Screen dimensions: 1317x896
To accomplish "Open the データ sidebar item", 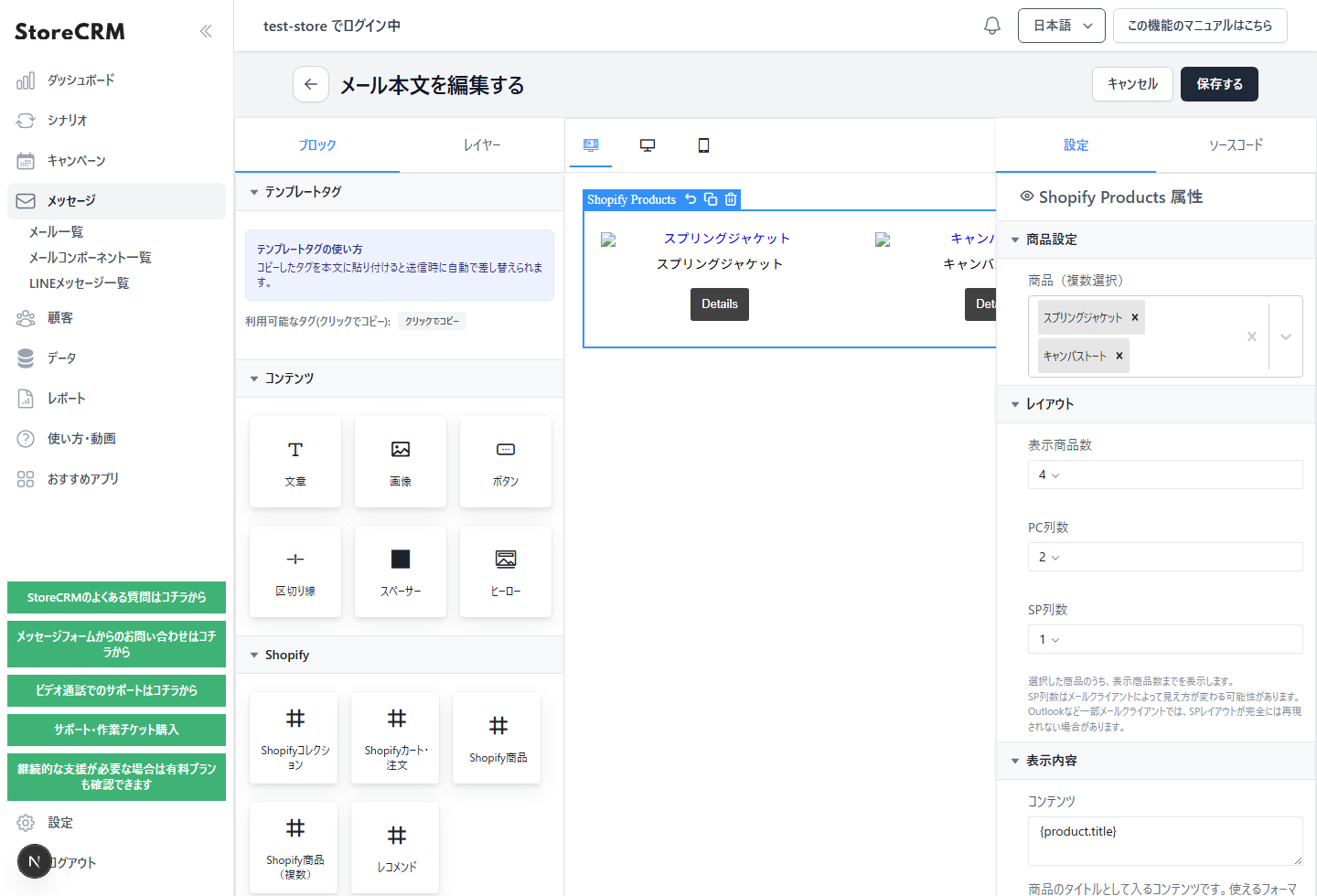I will tap(116, 358).
